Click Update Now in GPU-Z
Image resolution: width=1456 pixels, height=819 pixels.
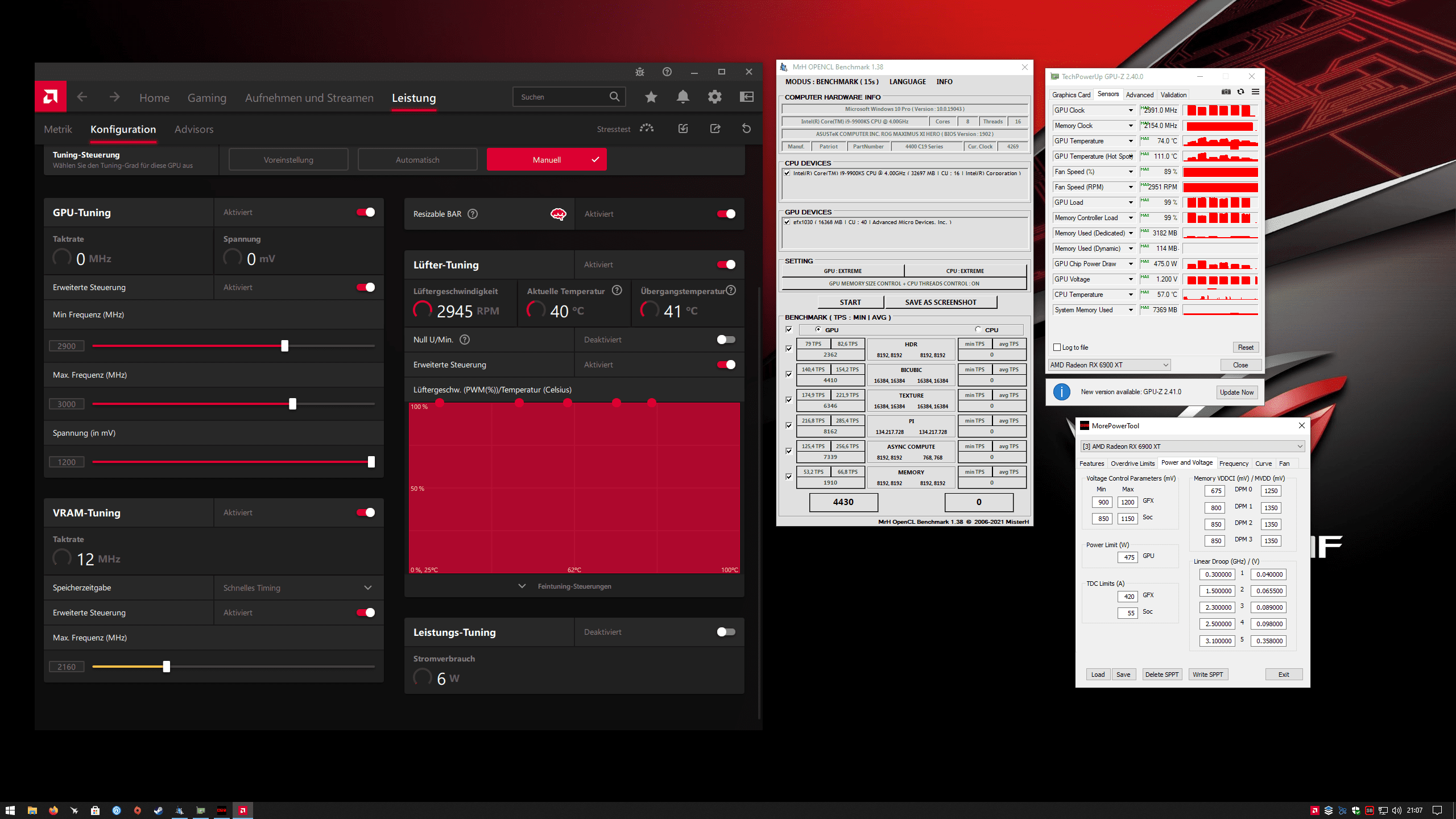point(1236,392)
